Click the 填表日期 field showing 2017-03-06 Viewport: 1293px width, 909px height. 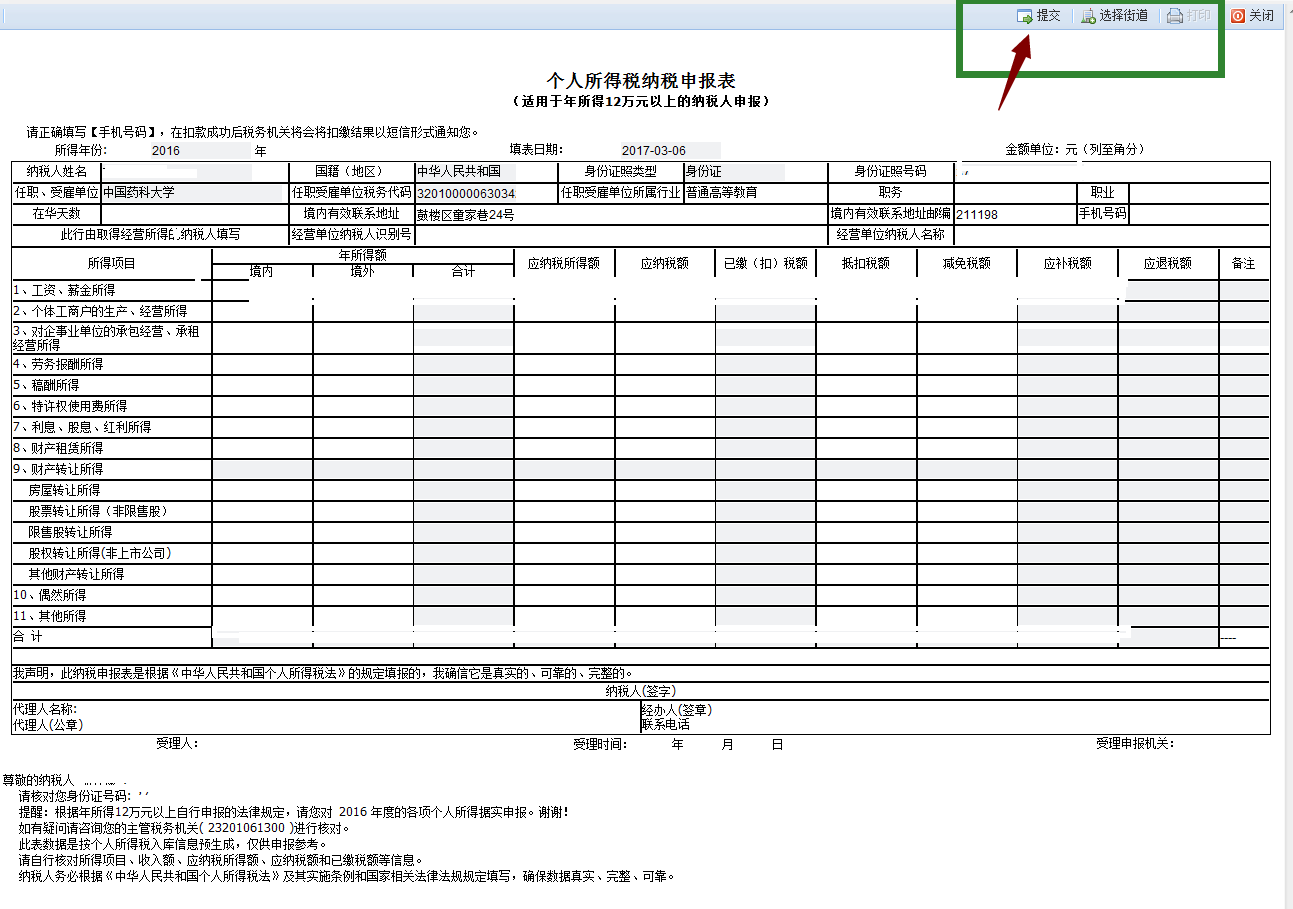click(669, 151)
